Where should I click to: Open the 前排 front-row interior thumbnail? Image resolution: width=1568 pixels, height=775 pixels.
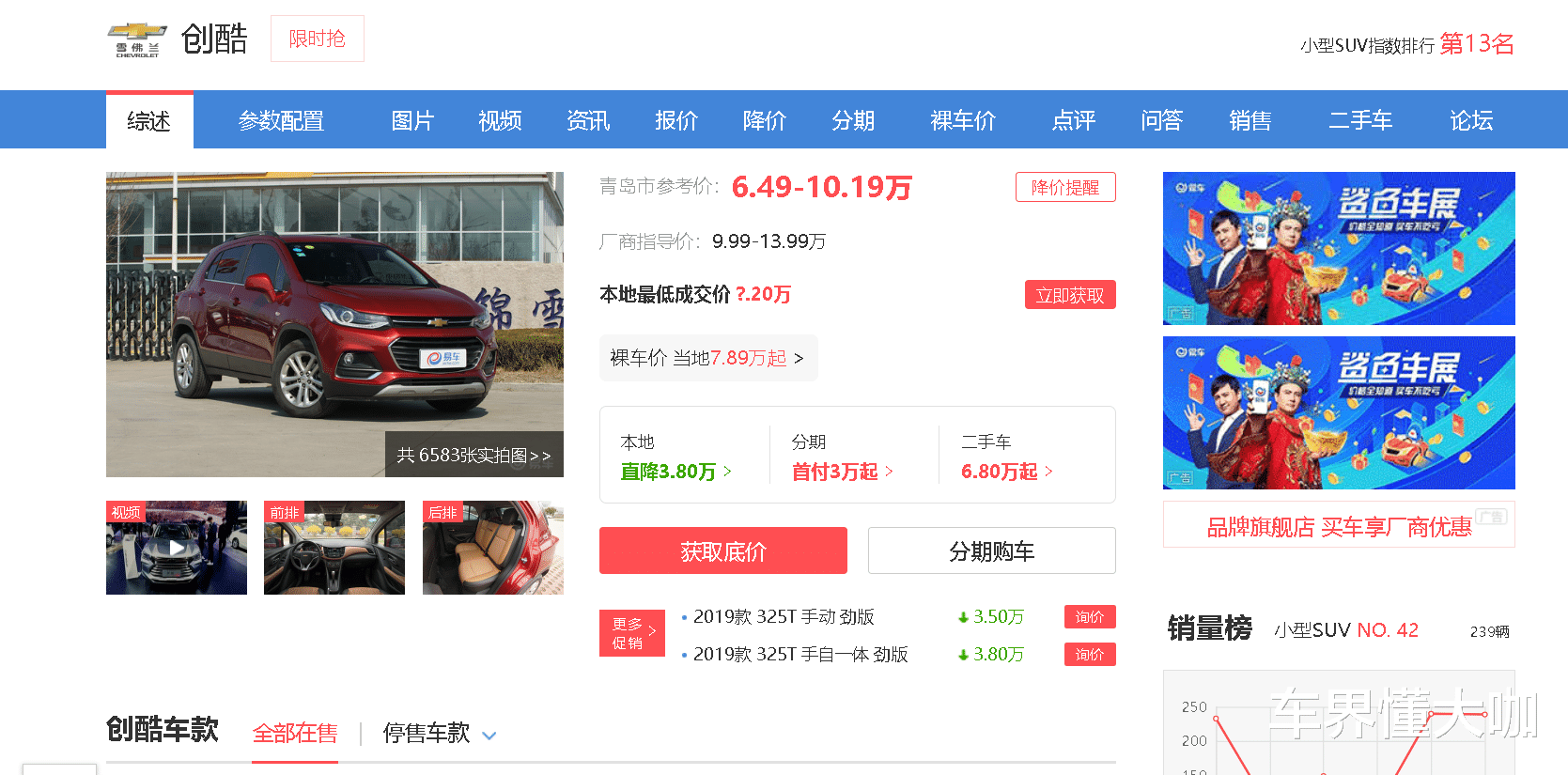[334, 548]
